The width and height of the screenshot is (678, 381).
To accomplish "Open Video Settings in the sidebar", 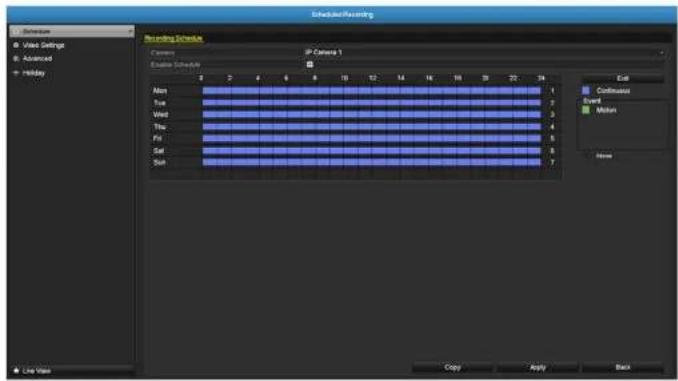I will point(43,45).
